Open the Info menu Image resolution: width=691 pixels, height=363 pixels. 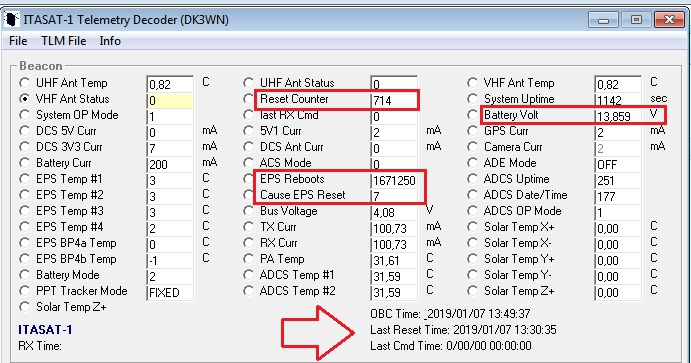point(110,41)
